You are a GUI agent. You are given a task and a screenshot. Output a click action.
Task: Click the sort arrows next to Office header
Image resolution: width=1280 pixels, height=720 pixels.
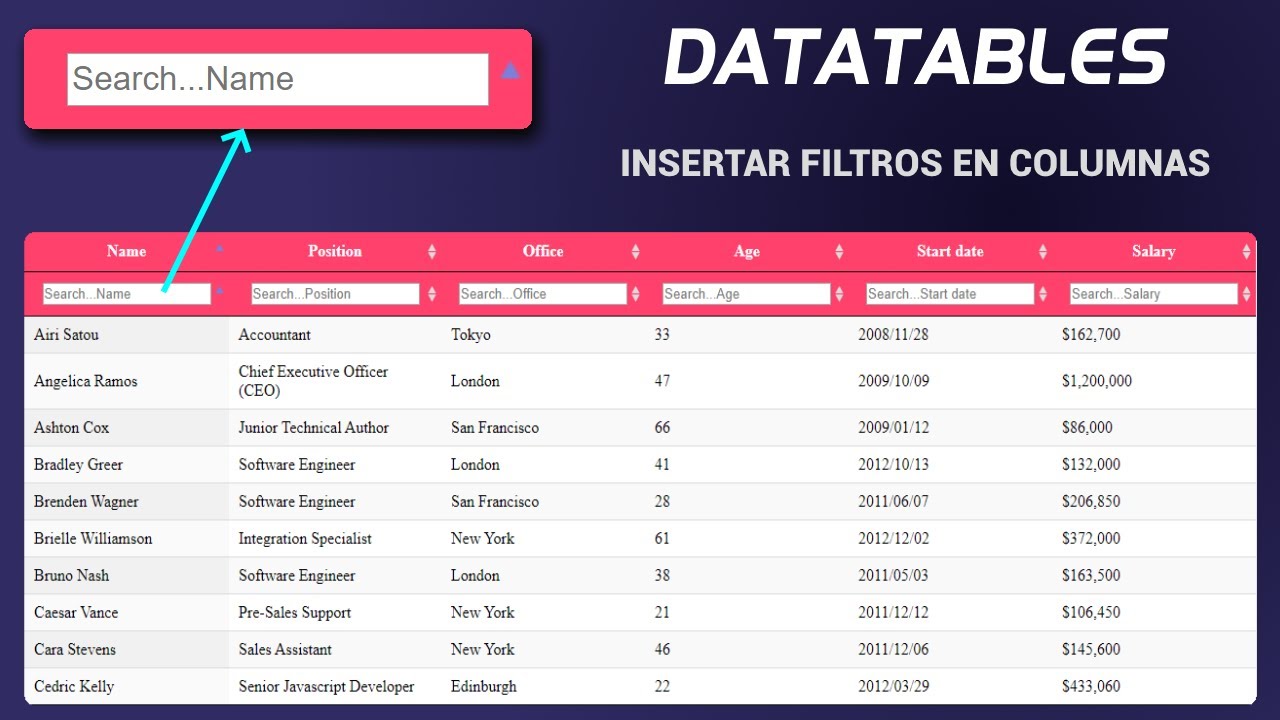635,252
